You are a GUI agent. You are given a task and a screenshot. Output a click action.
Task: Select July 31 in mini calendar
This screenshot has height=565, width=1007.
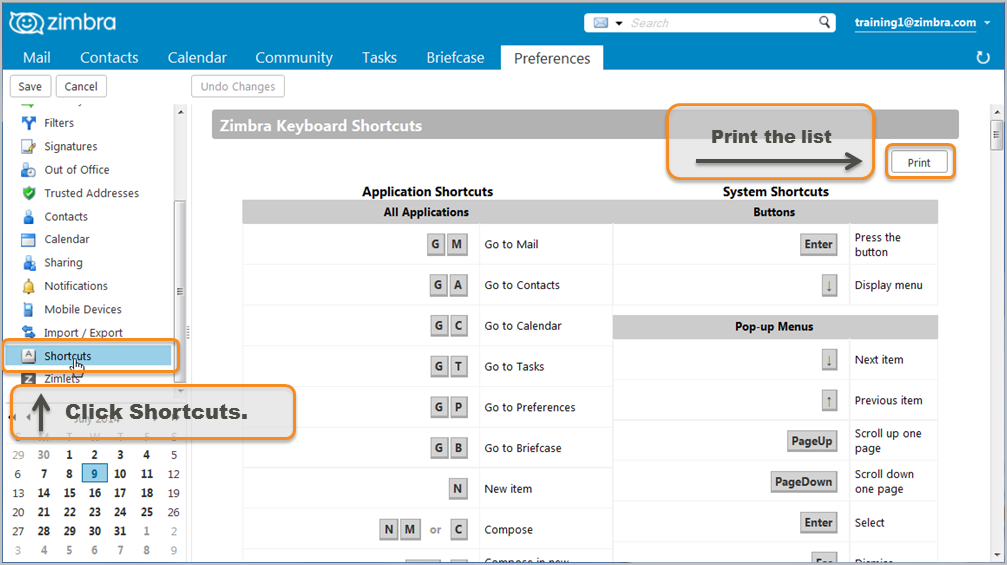tap(120, 531)
